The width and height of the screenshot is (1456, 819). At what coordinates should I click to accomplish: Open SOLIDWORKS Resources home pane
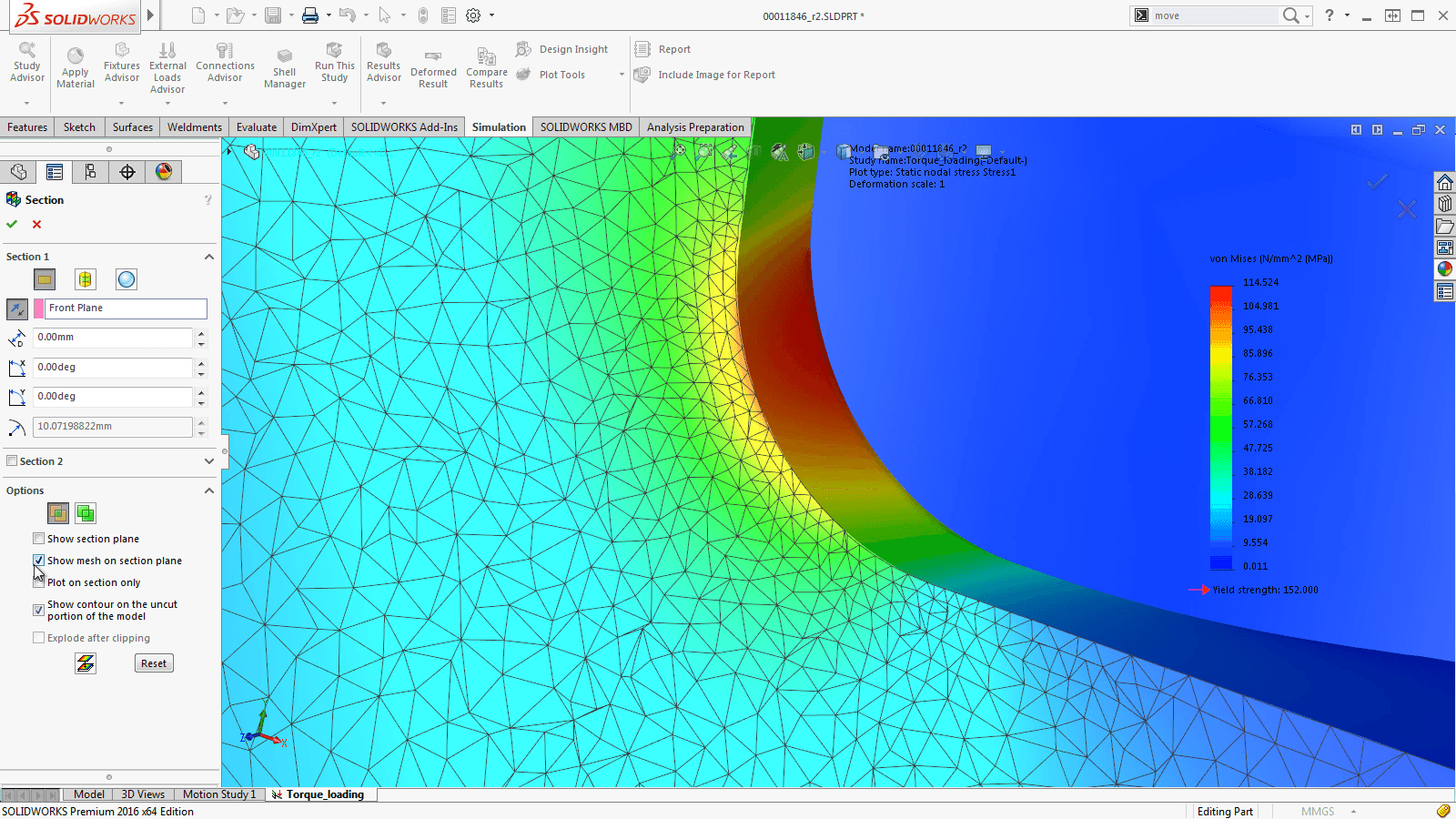tap(1445, 182)
